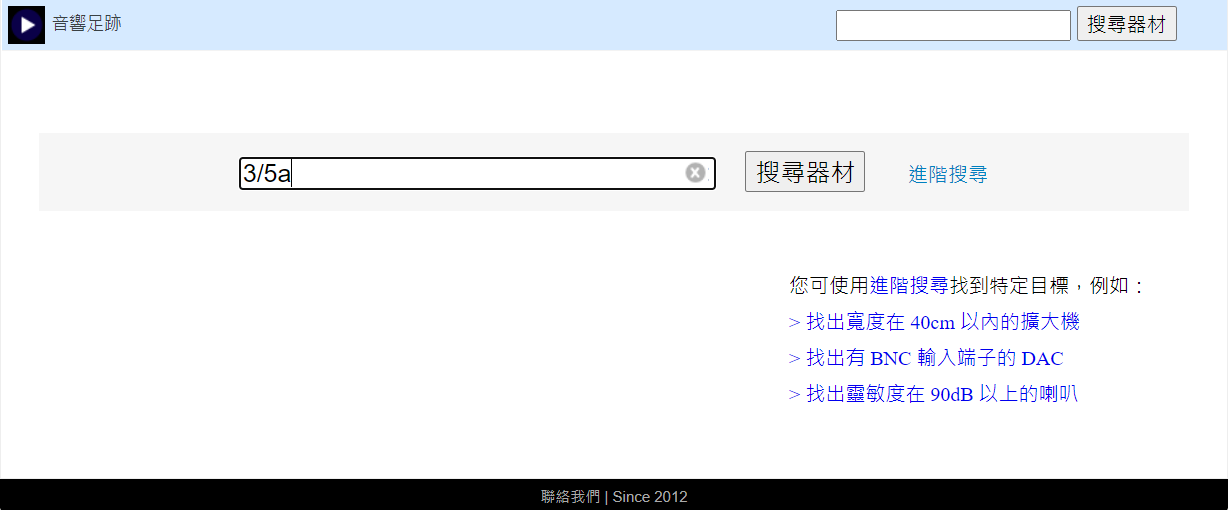Clear the search text with the X icon
This screenshot has width=1228, height=510.
[695, 173]
